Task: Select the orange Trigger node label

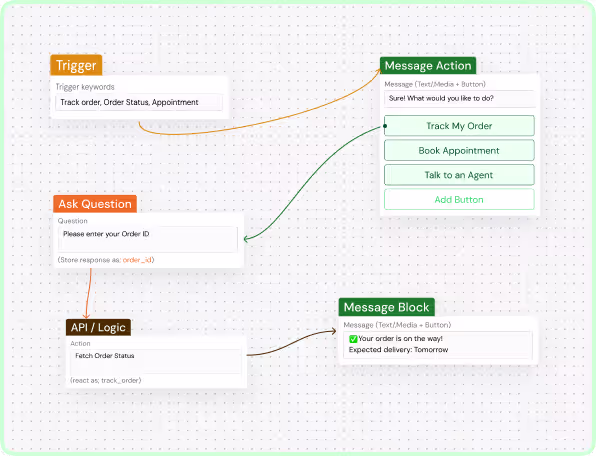Action: click(x=76, y=65)
